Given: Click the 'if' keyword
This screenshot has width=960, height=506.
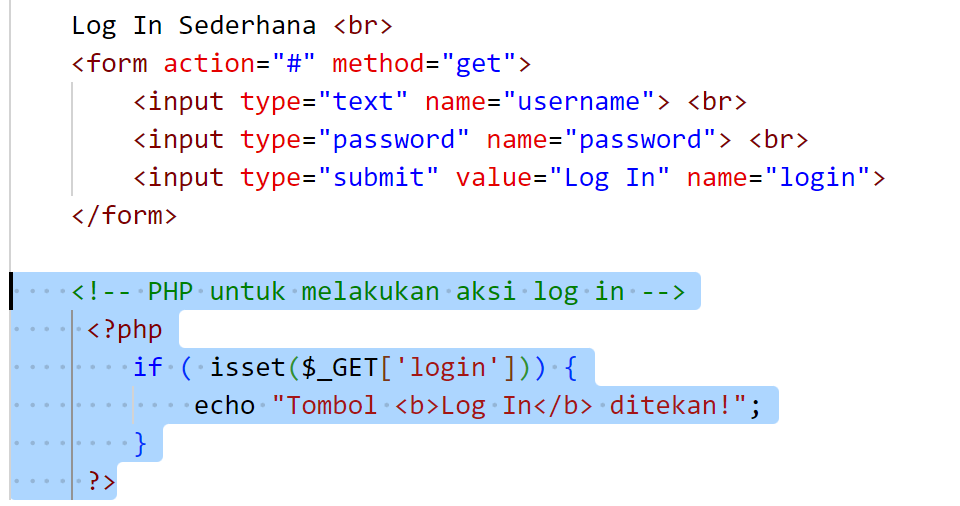Looking at the screenshot, I should [148, 368].
